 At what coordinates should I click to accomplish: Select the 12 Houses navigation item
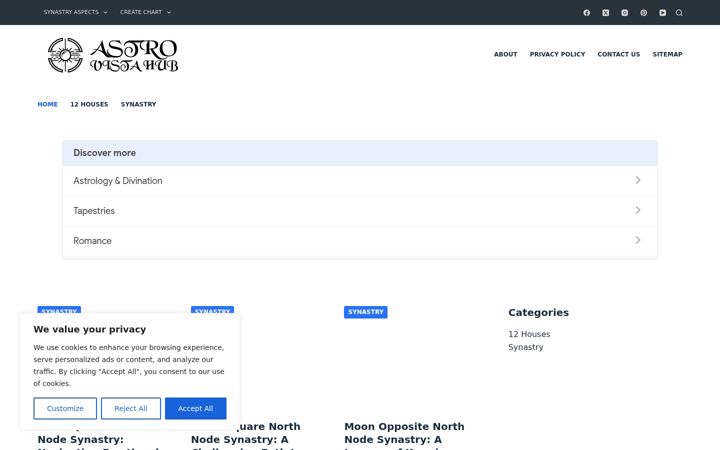pos(89,104)
